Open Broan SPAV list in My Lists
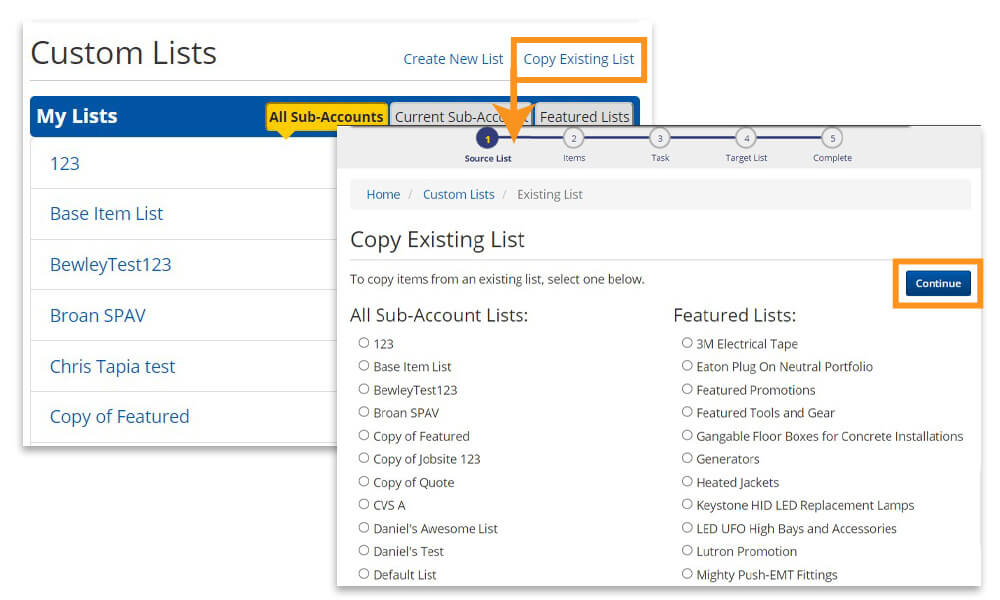The width and height of the screenshot is (1000, 600). pos(98,316)
